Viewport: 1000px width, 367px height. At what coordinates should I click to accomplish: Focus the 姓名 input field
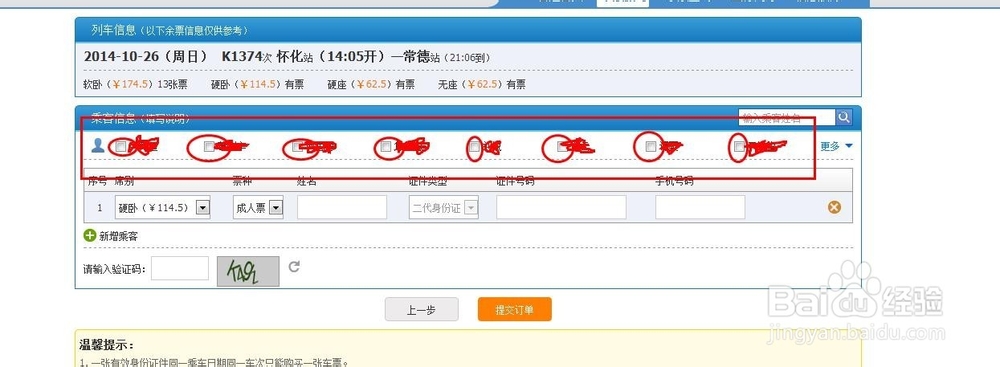click(x=342, y=207)
